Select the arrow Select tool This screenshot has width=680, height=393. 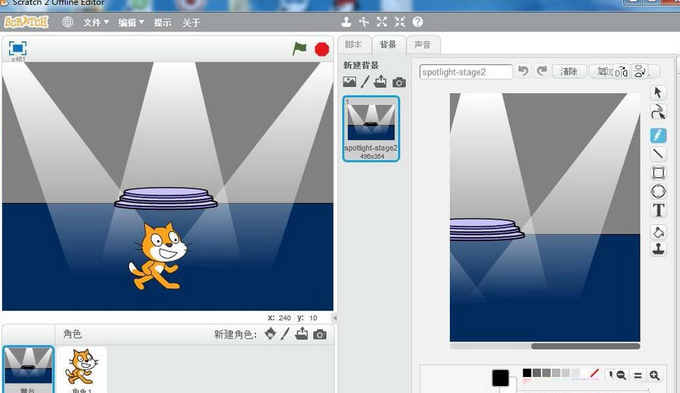658,92
